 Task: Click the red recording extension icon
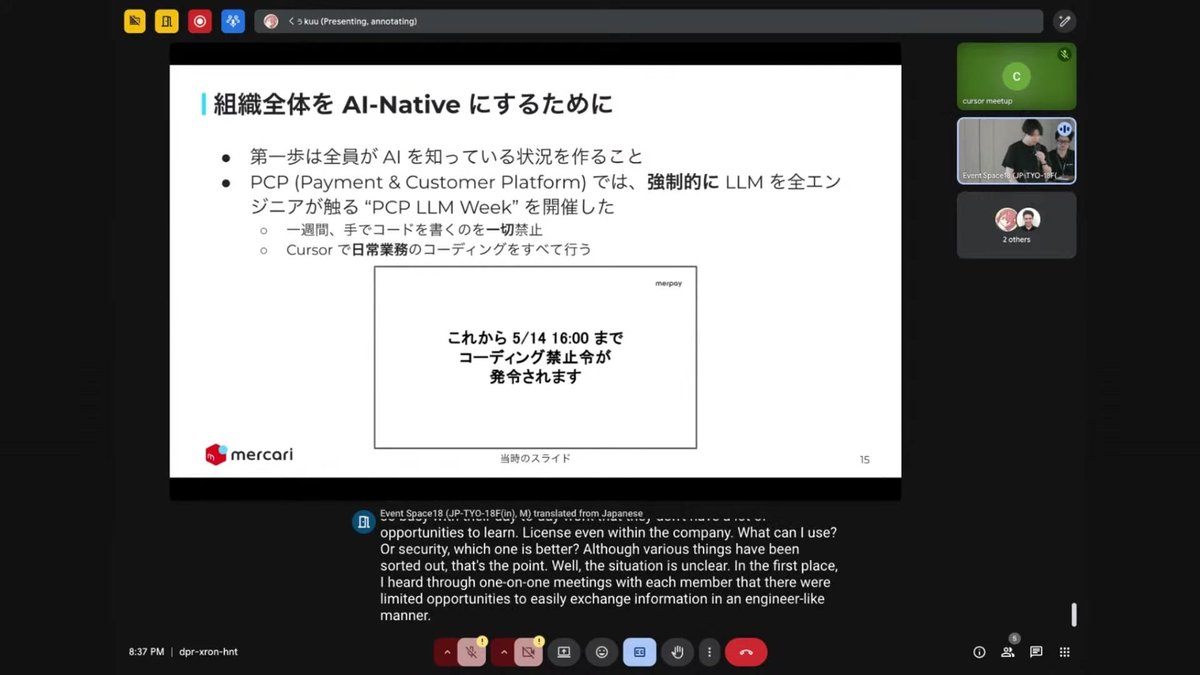pyautogui.click(x=199, y=20)
